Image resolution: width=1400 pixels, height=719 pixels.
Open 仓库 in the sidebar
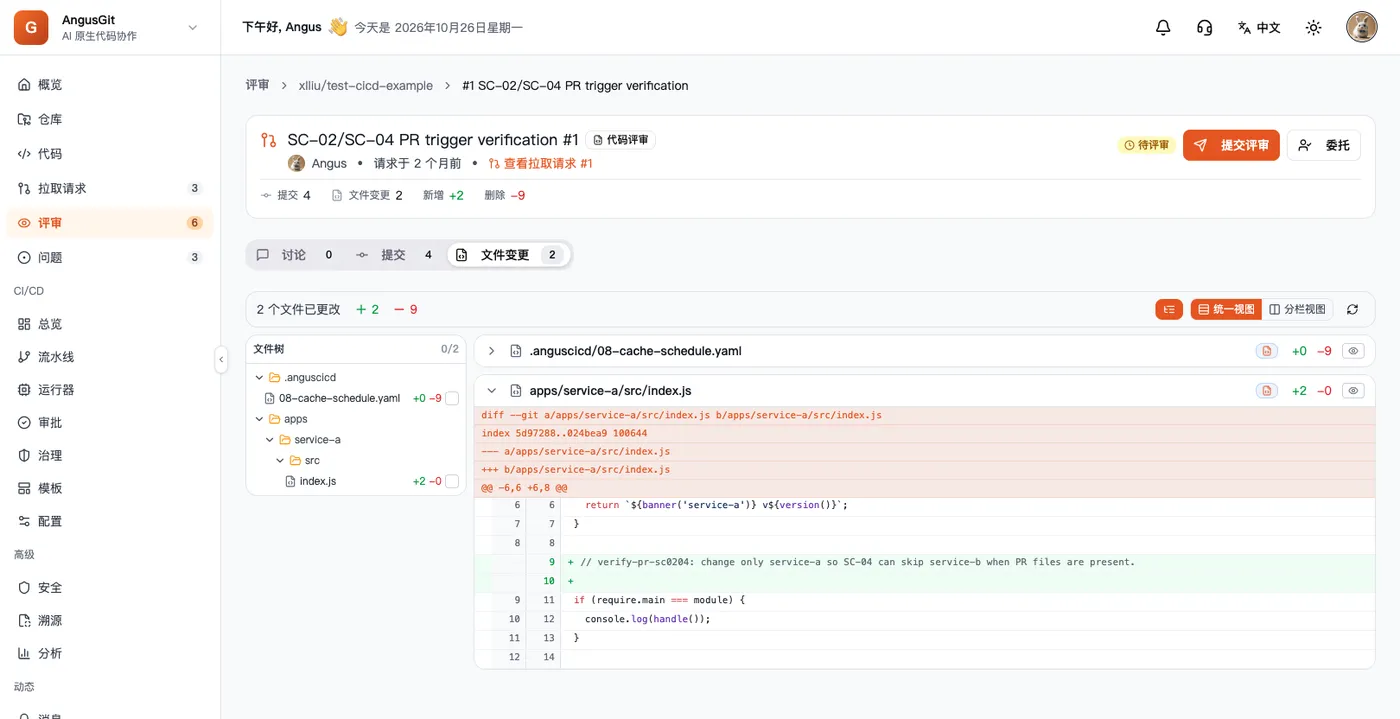(110, 119)
